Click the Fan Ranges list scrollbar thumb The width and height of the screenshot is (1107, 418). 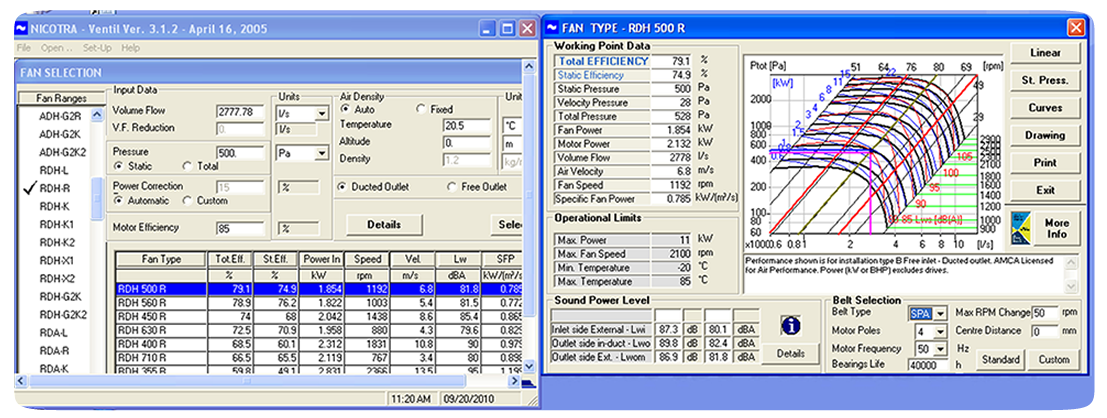(97, 199)
